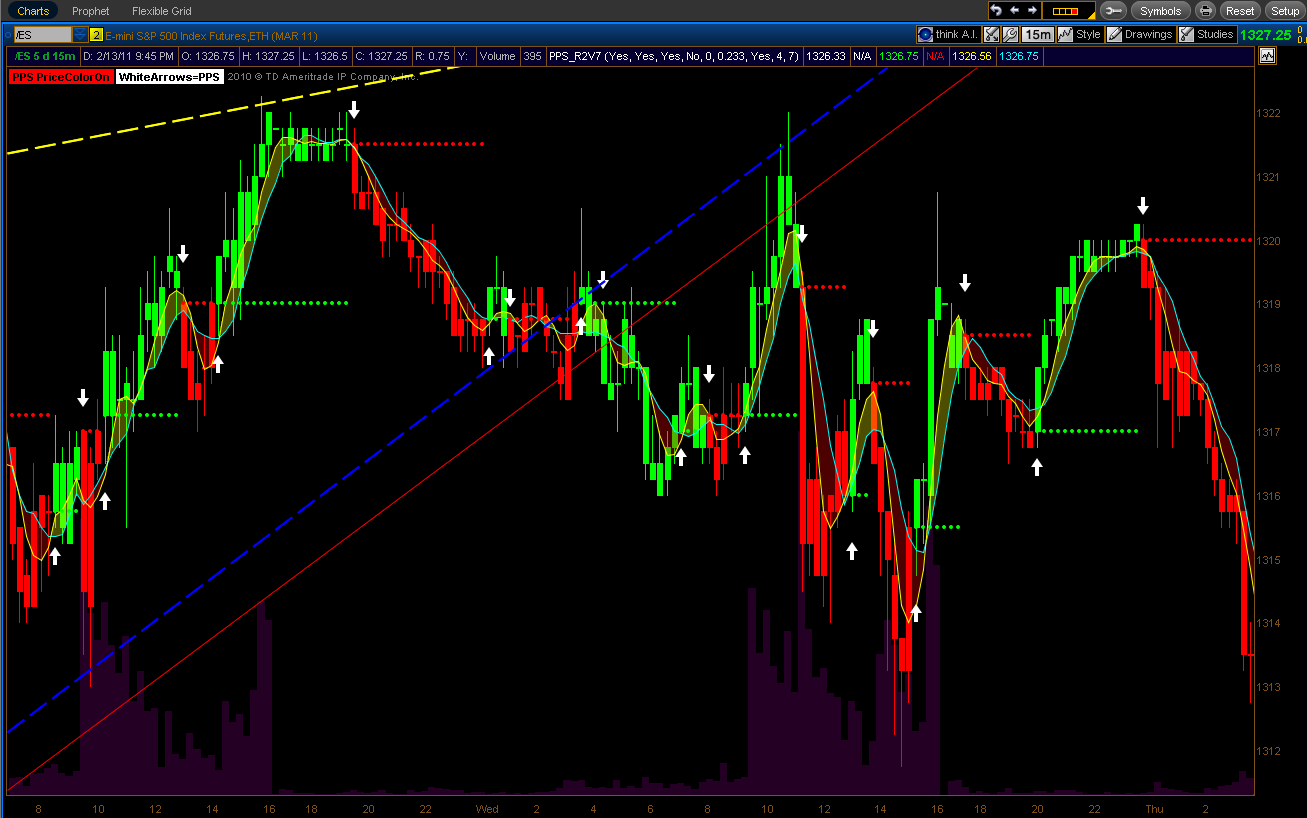Click the 'Volume' study label
Image resolution: width=1307 pixels, height=818 pixels.
pos(497,57)
